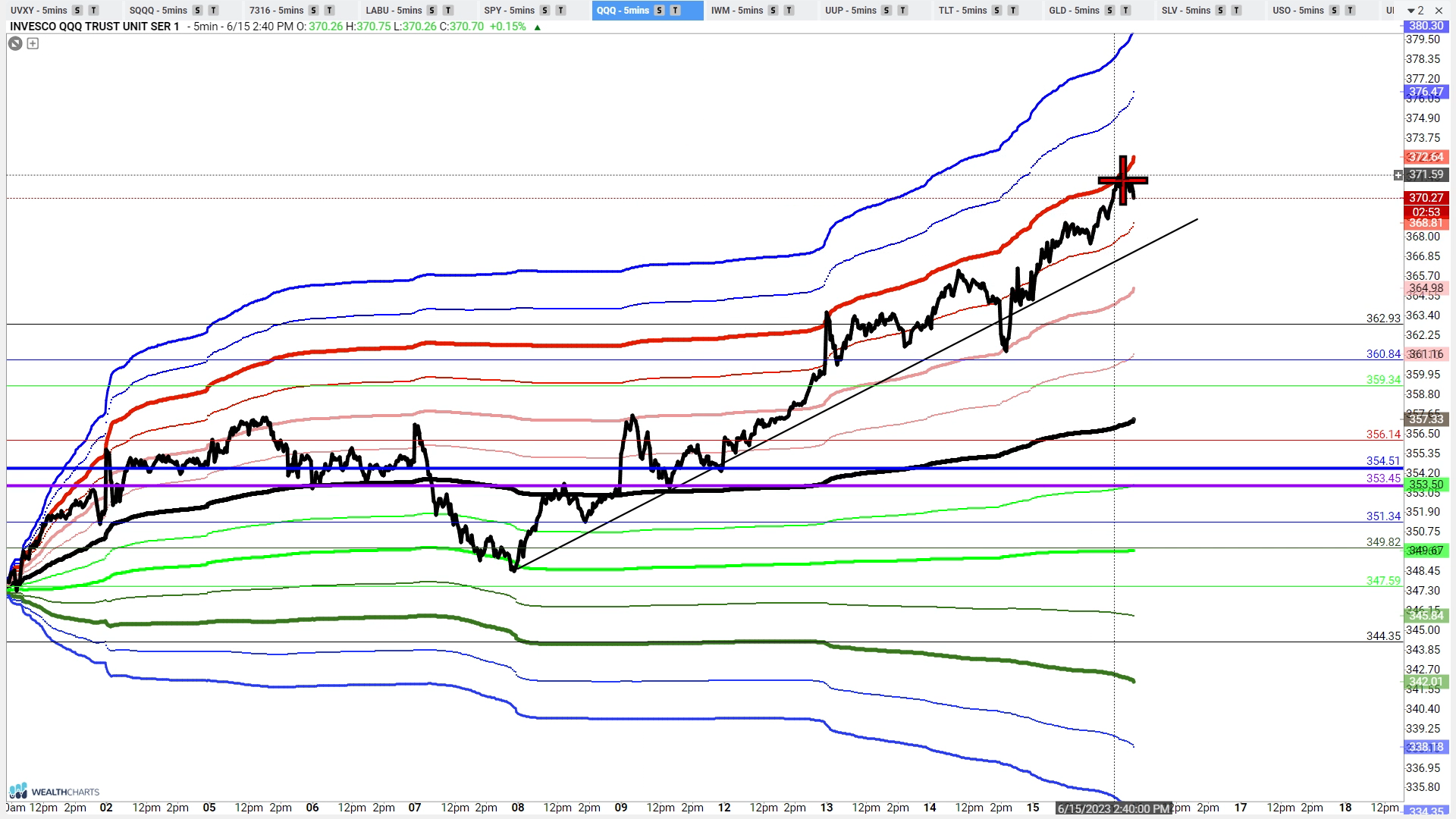The image size is (1456, 819).
Task: Click the T badge on the SLV tab
Action: [1236, 11]
